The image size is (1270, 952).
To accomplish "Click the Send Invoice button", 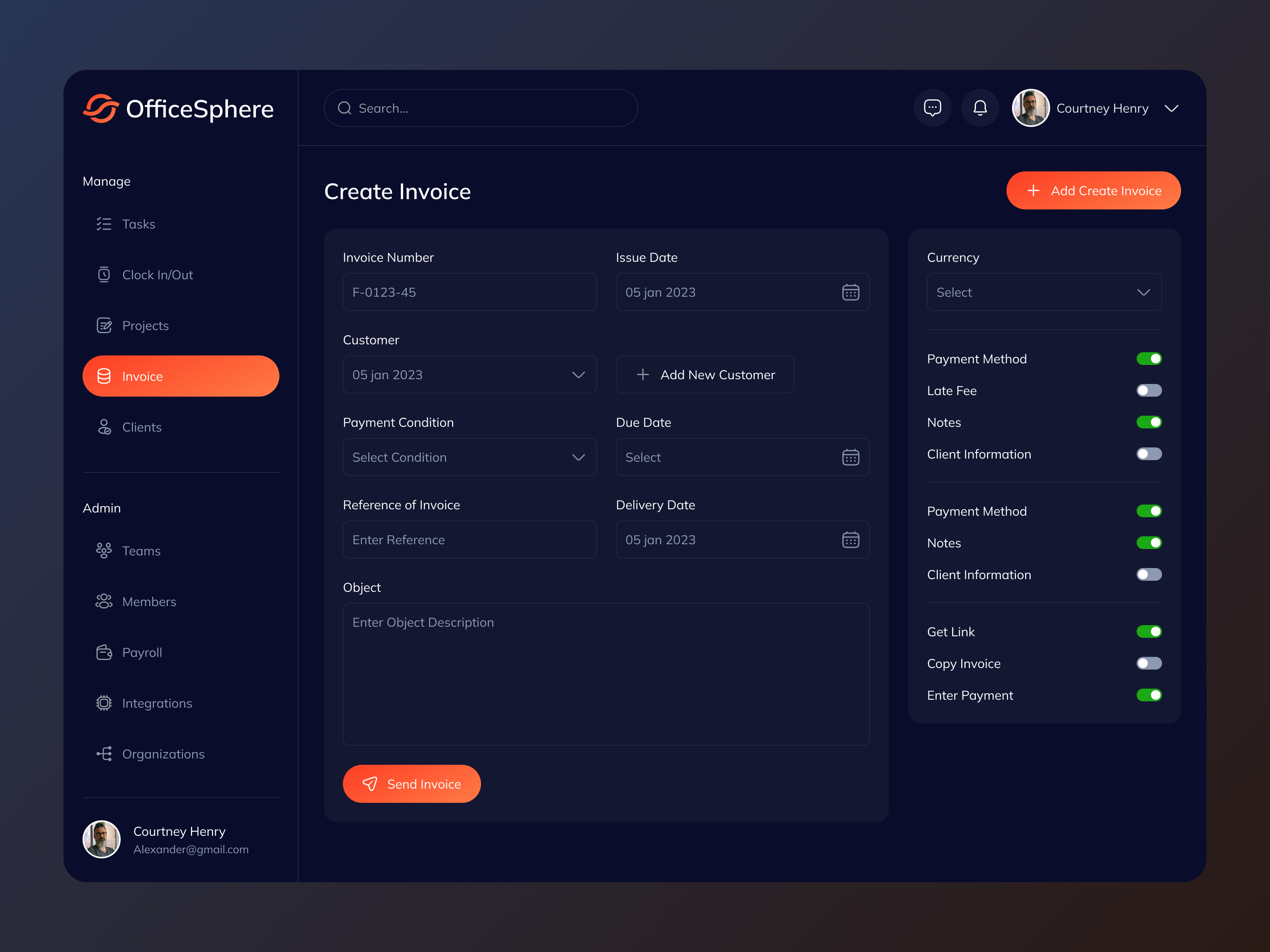I will coord(412,784).
